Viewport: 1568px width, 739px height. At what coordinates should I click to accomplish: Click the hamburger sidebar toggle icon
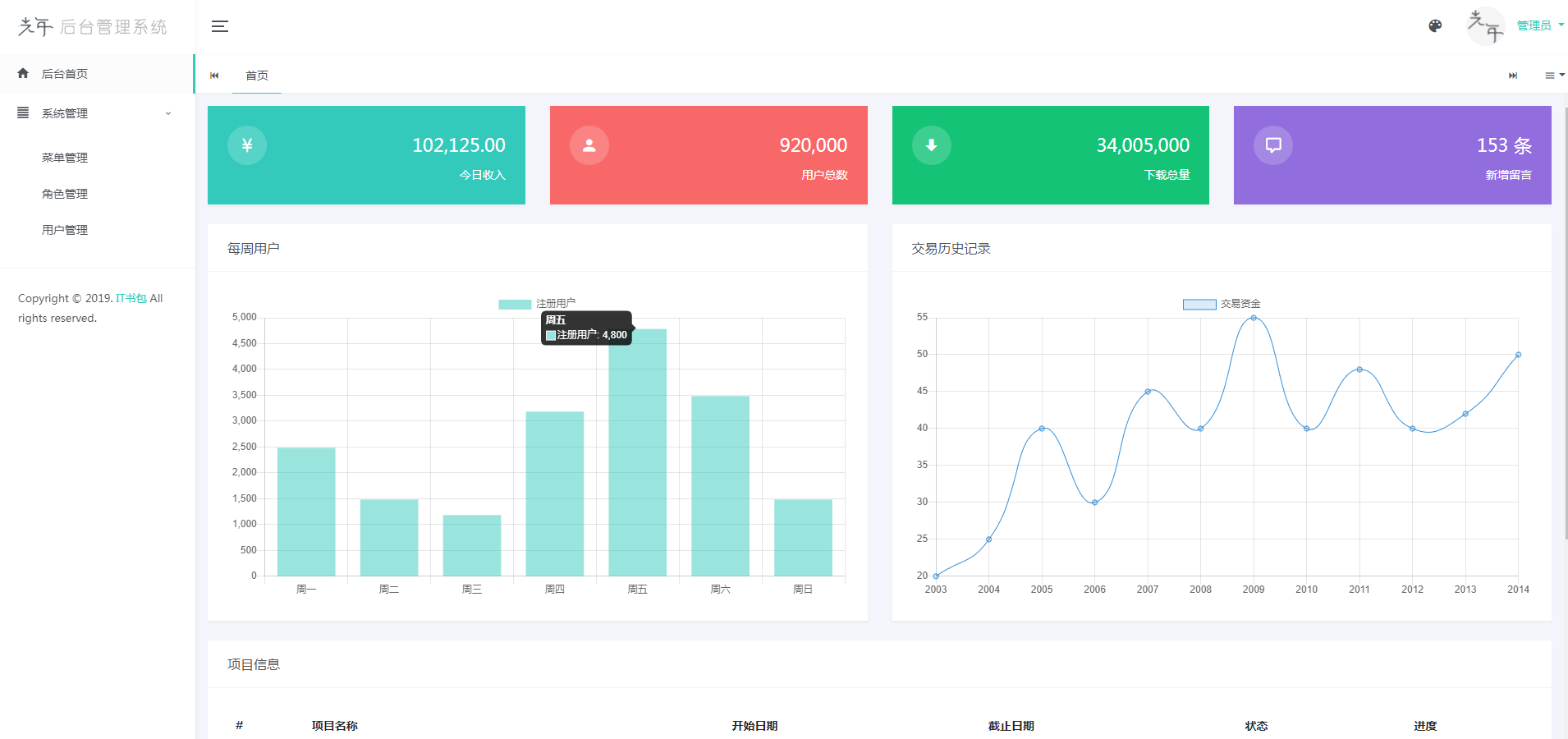coord(219,26)
